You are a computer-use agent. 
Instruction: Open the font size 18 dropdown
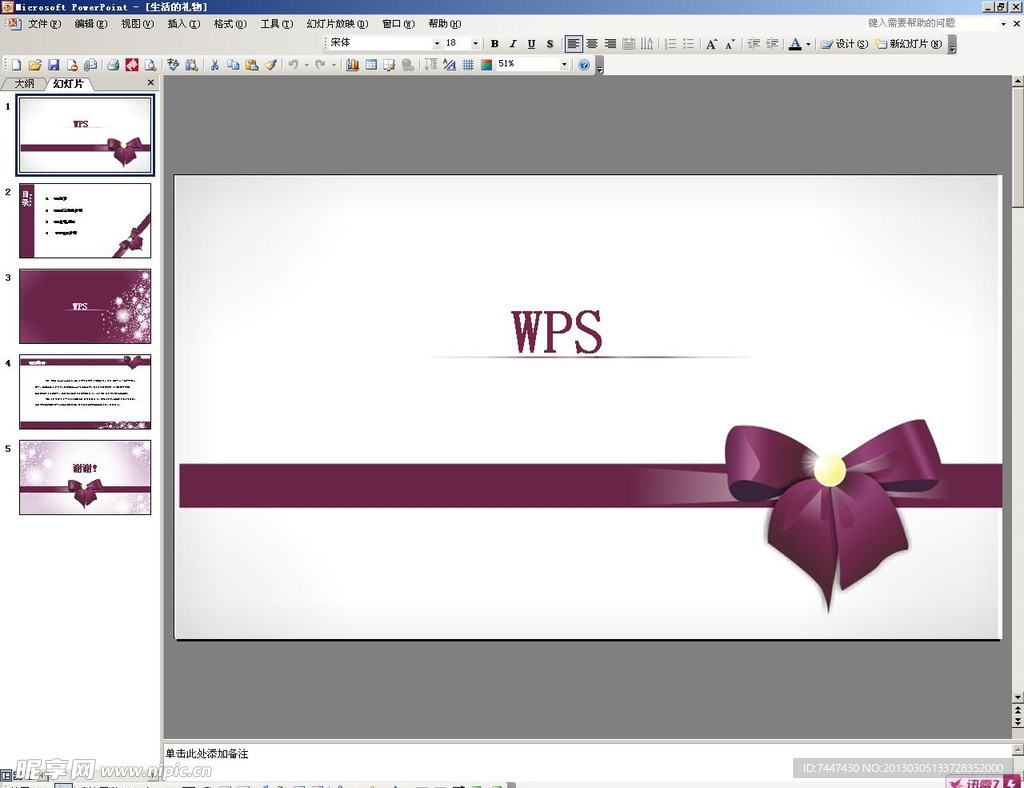[475, 43]
